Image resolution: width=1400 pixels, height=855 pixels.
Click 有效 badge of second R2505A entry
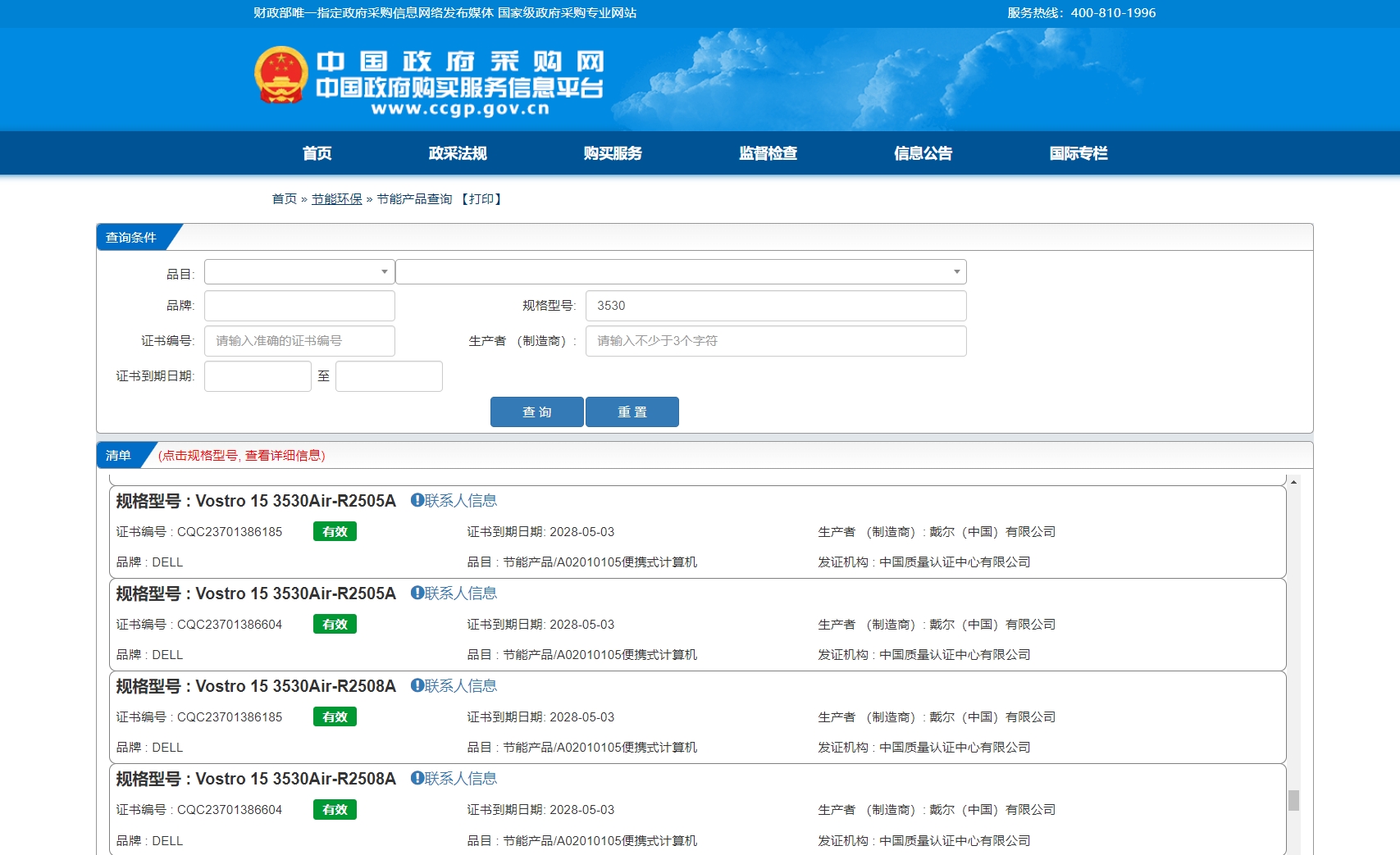[335, 625]
